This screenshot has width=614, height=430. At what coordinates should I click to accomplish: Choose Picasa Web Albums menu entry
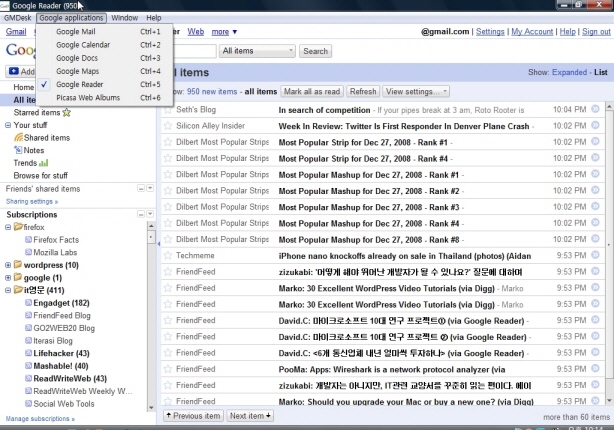105,98
